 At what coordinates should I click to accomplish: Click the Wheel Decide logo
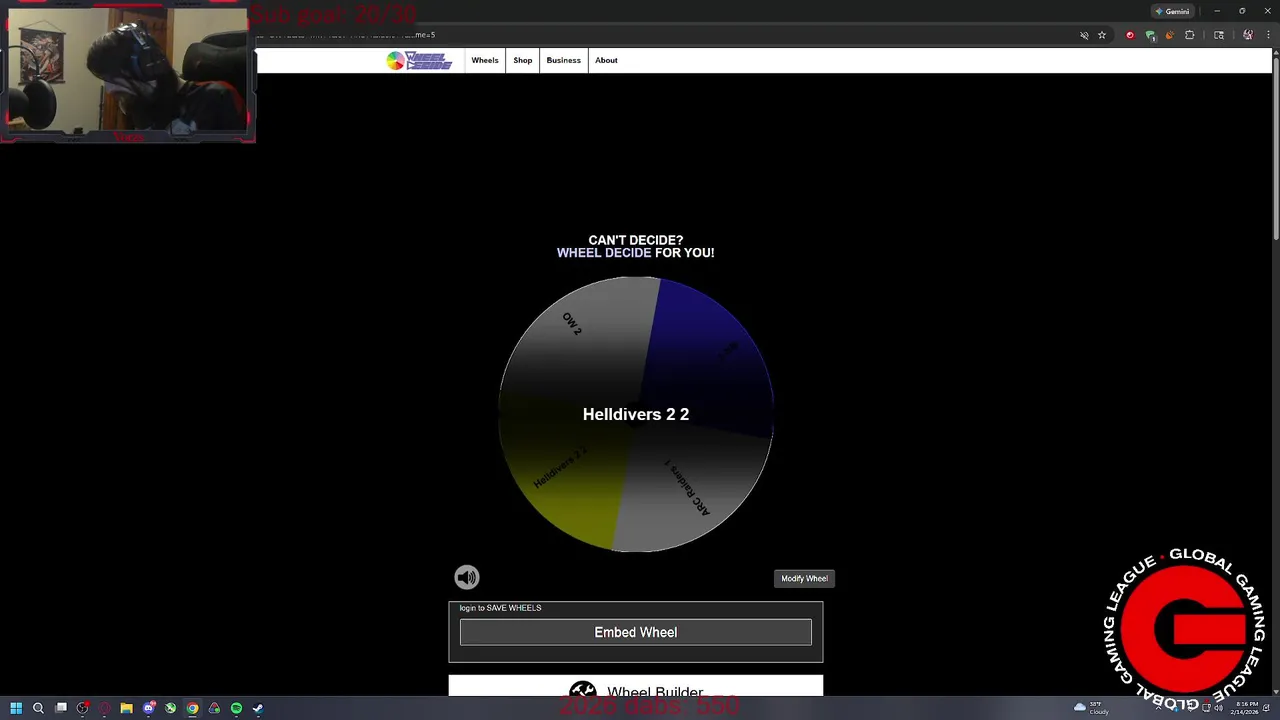click(x=419, y=60)
